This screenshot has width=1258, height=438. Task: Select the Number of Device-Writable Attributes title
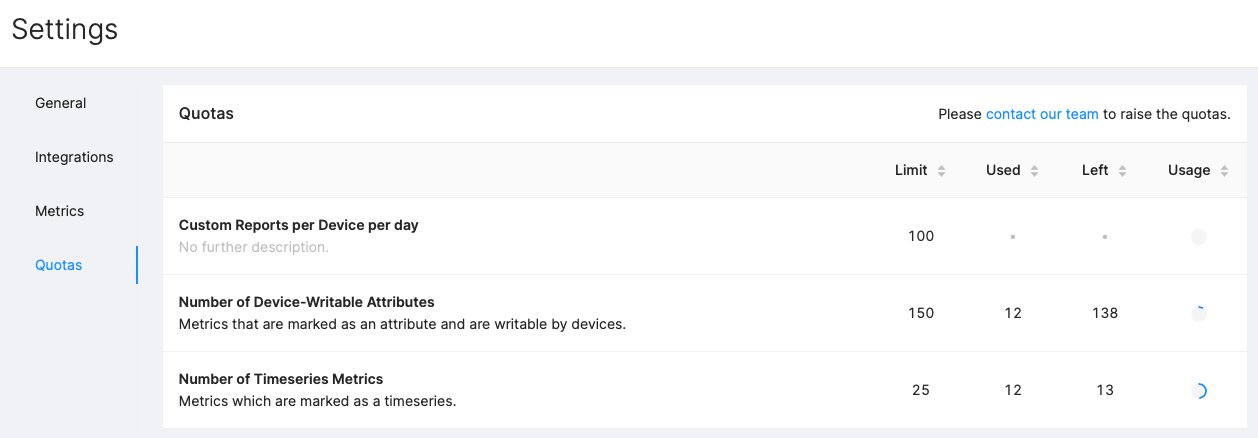pyautogui.click(x=306, y=302)
